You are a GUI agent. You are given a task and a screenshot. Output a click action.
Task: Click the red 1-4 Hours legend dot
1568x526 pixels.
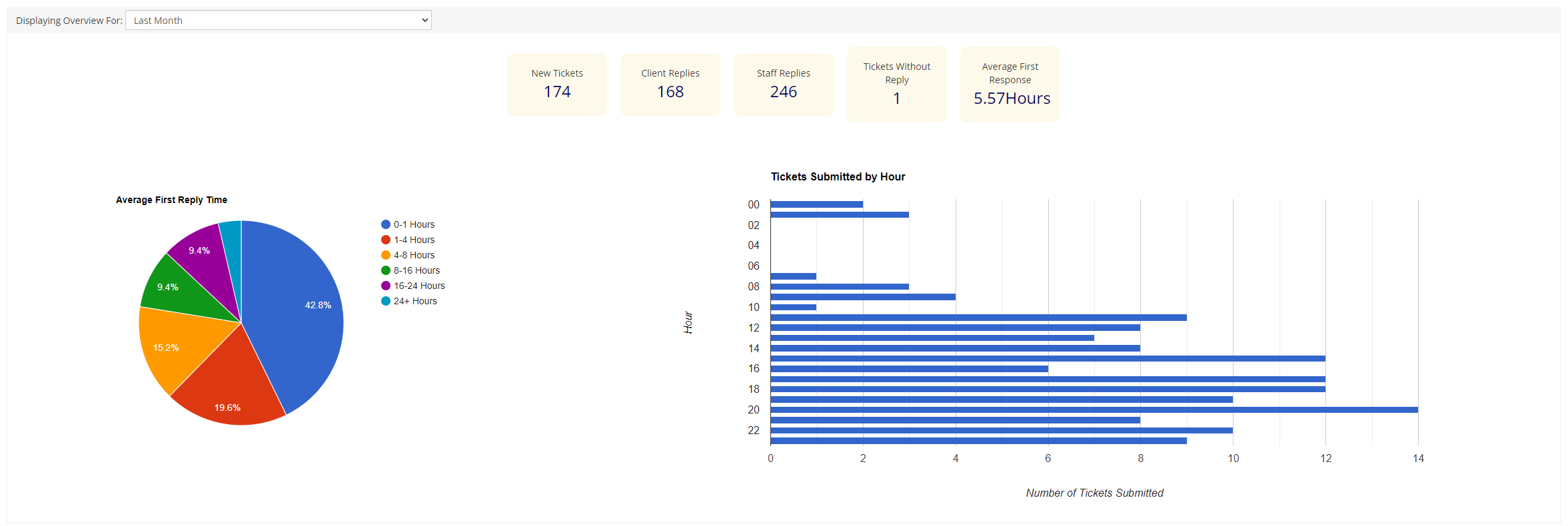pyautogui.click(x=386, y=240)
